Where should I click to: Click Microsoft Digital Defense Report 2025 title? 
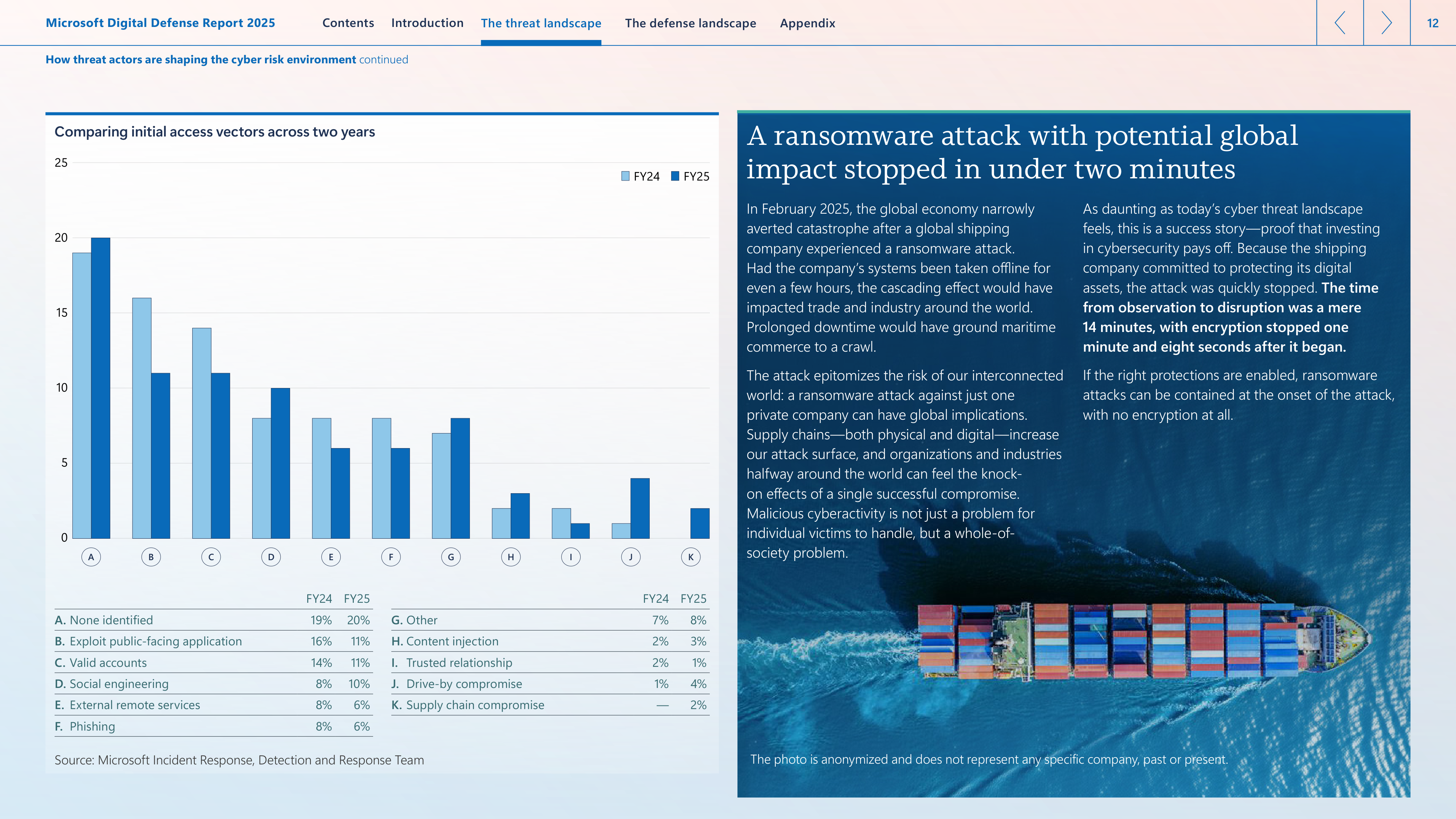tap(161, 23)
